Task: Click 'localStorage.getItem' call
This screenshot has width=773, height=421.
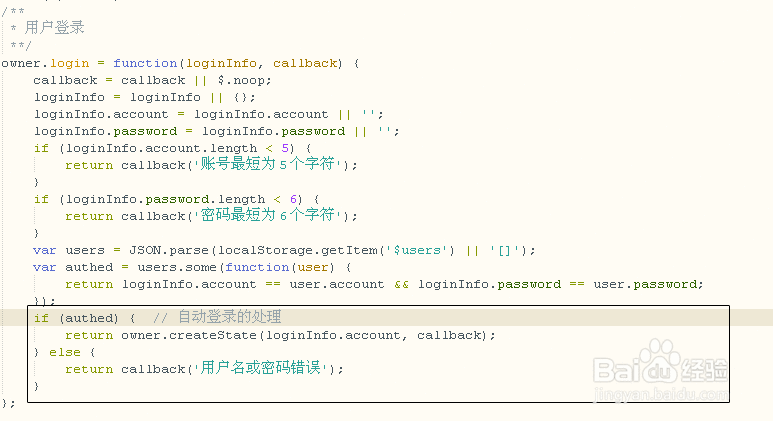Action: pos(298,250)
